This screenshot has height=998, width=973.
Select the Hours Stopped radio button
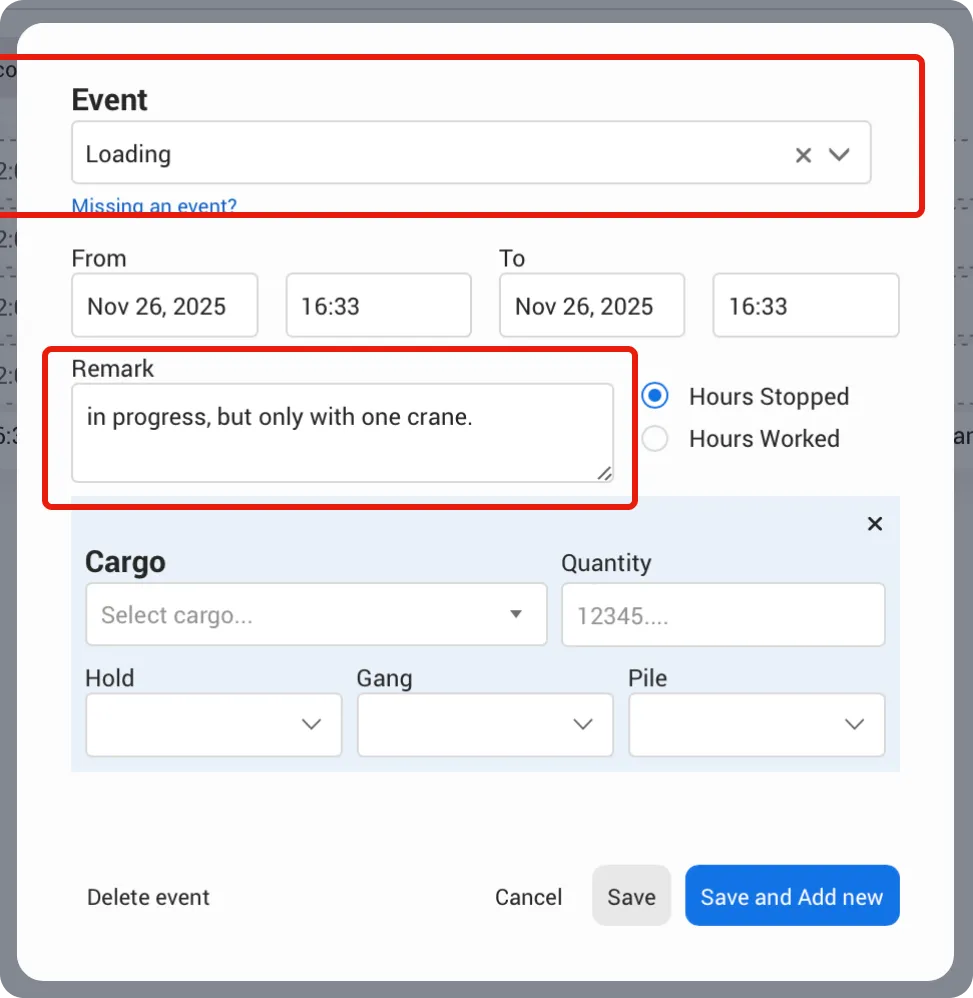655,396
